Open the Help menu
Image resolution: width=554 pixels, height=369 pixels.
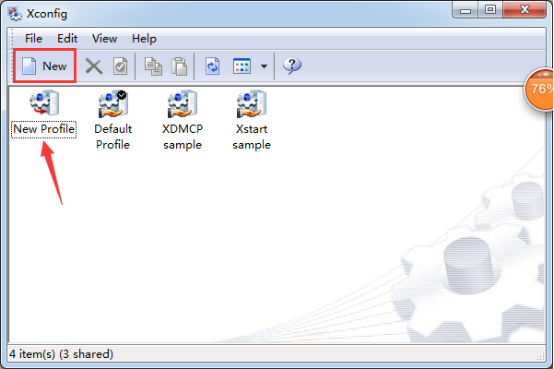coord(144,38)
